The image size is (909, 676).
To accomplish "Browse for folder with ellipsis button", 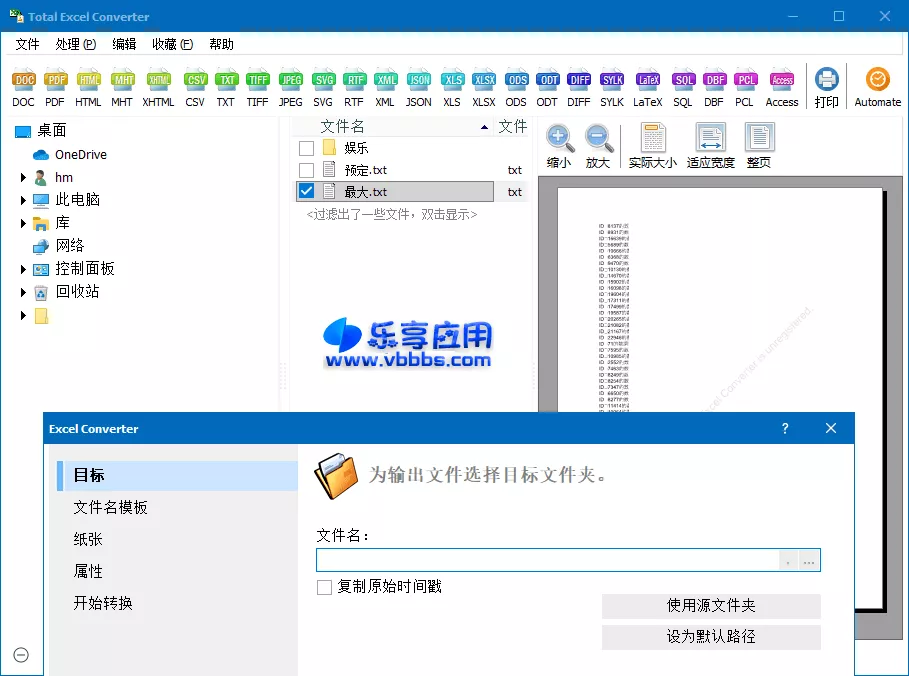I will click(x=809, y=561).
